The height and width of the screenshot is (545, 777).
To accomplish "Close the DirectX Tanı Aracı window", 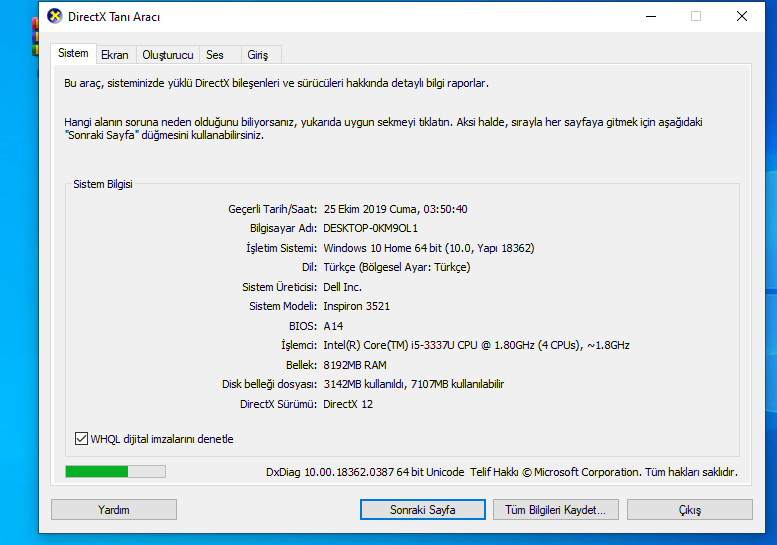I will click(742, 16).
